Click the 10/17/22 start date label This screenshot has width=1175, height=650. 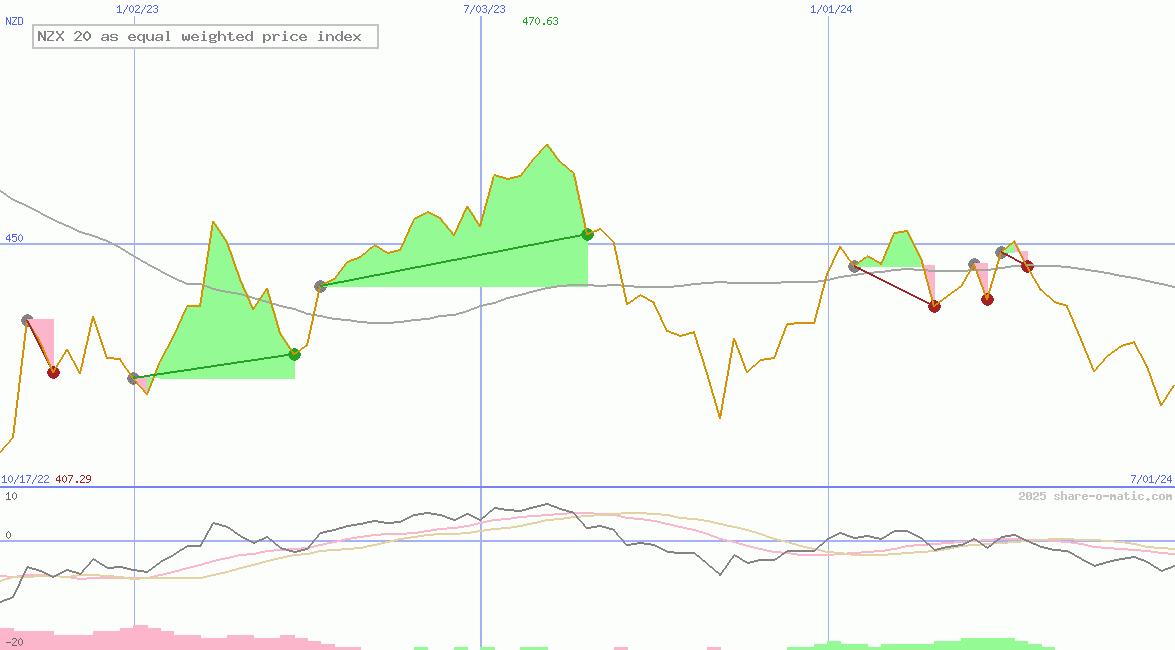(25, 479)
